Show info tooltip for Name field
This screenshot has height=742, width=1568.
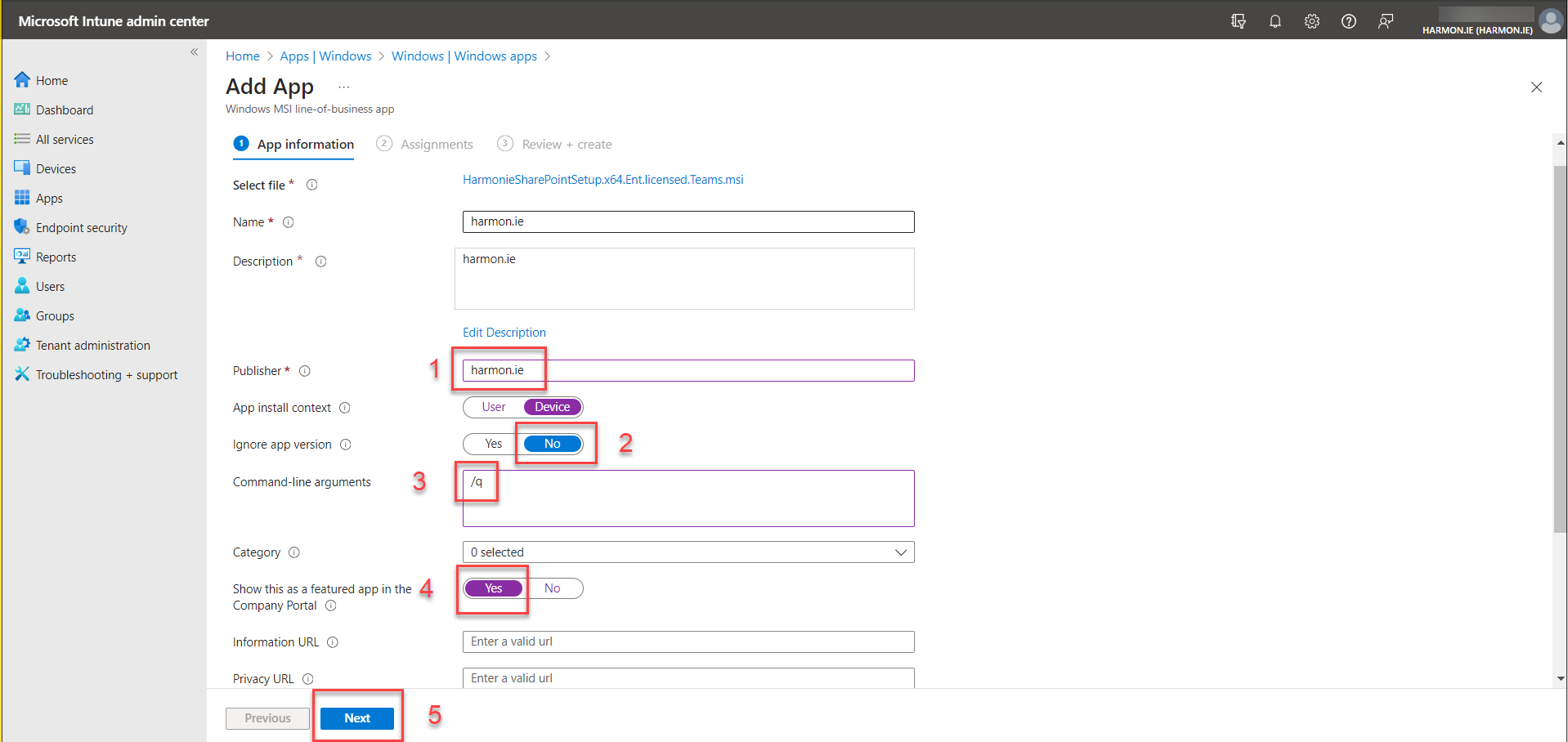click(288, 222)
